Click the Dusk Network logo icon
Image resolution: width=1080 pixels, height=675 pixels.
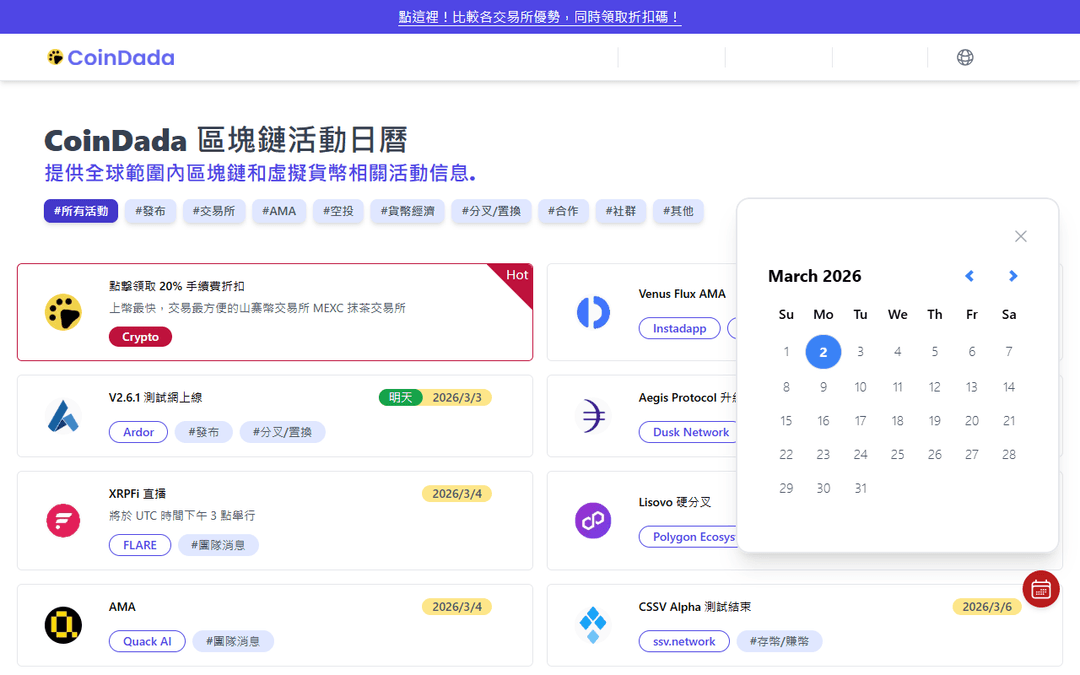tap(593, 416)
